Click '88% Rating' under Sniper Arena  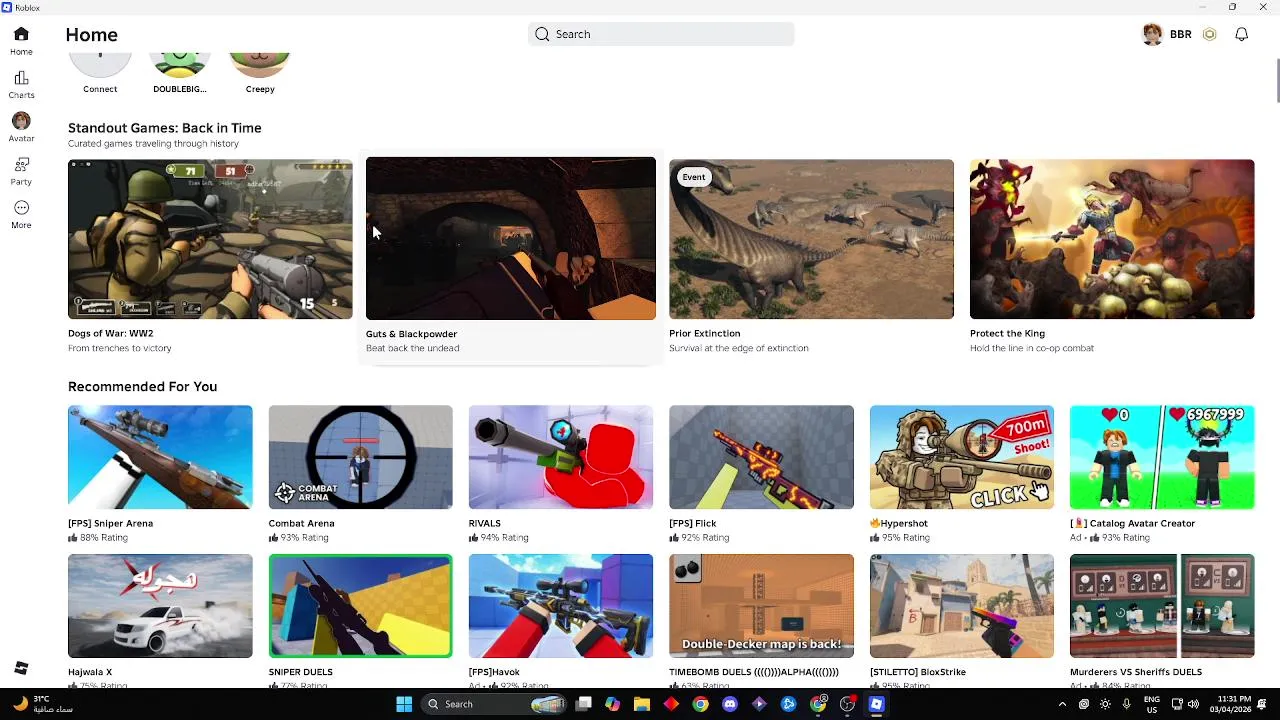104,538
